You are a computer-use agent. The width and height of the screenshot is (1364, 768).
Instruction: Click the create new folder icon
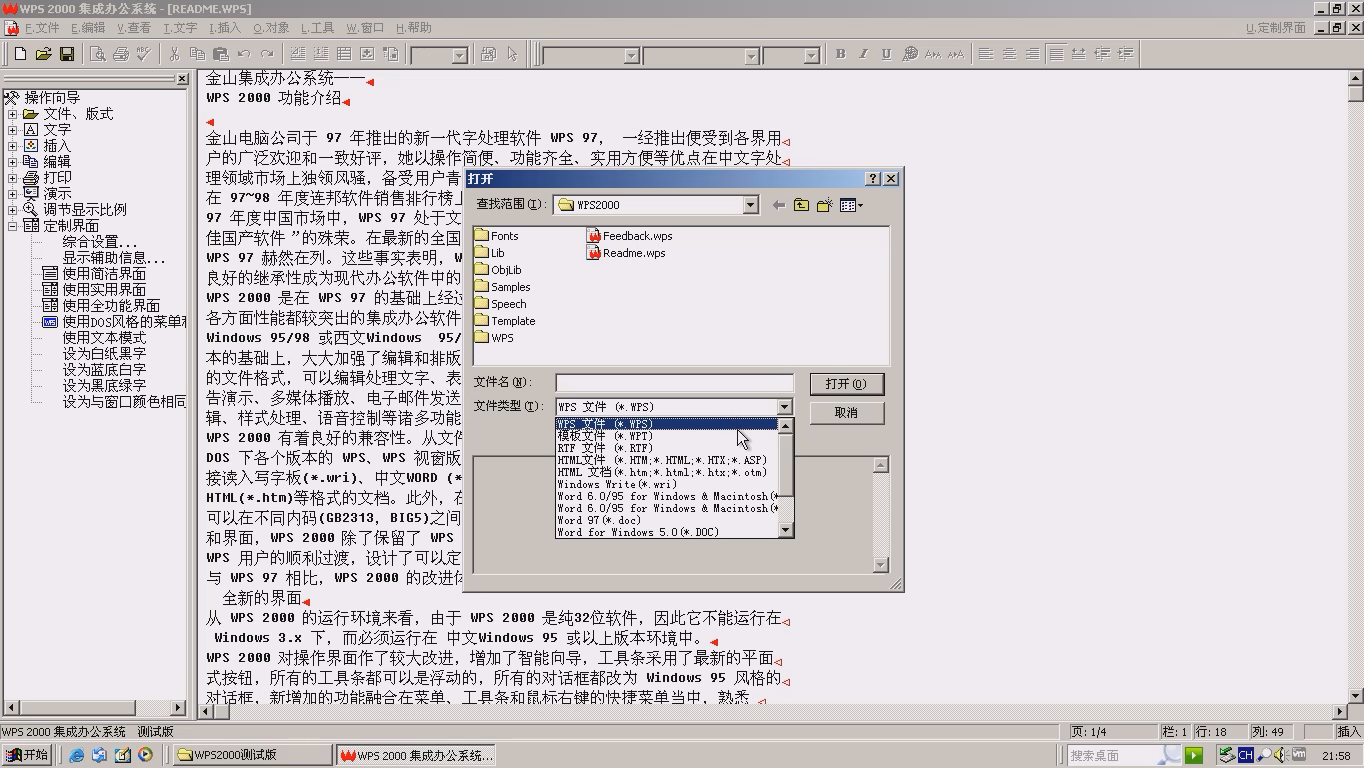[824, 205]
